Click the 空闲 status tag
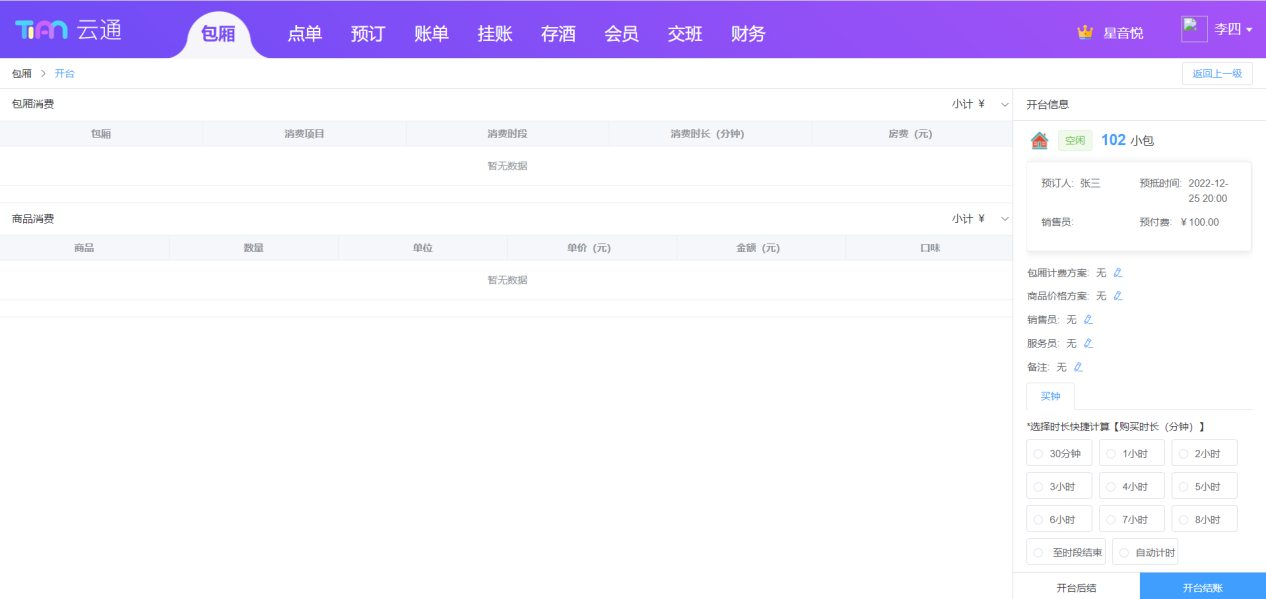The height and width of the screenshot is (599, 1266). pos(1075,141)
